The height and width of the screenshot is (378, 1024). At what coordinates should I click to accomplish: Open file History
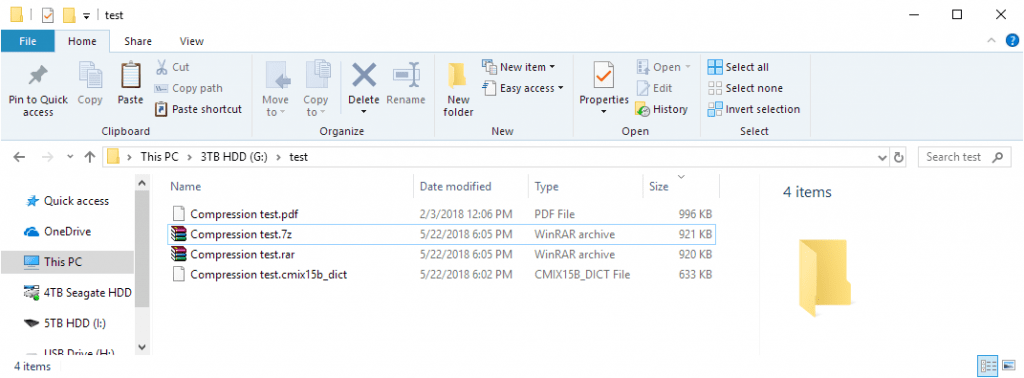coord(662,109)
